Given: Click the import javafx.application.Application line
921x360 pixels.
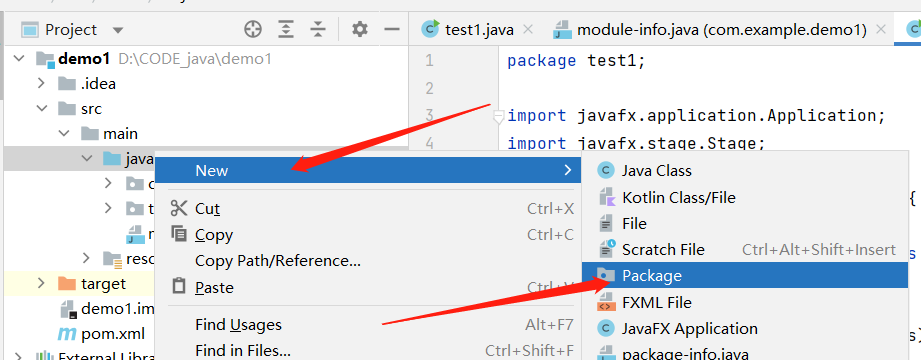Looking at the screenshot, I should coord(696,116).
